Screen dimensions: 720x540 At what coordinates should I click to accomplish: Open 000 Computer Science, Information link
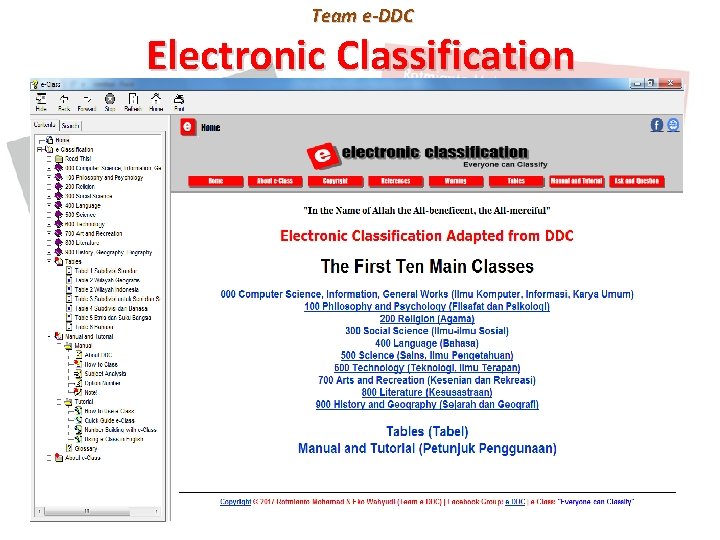(427, 294)
